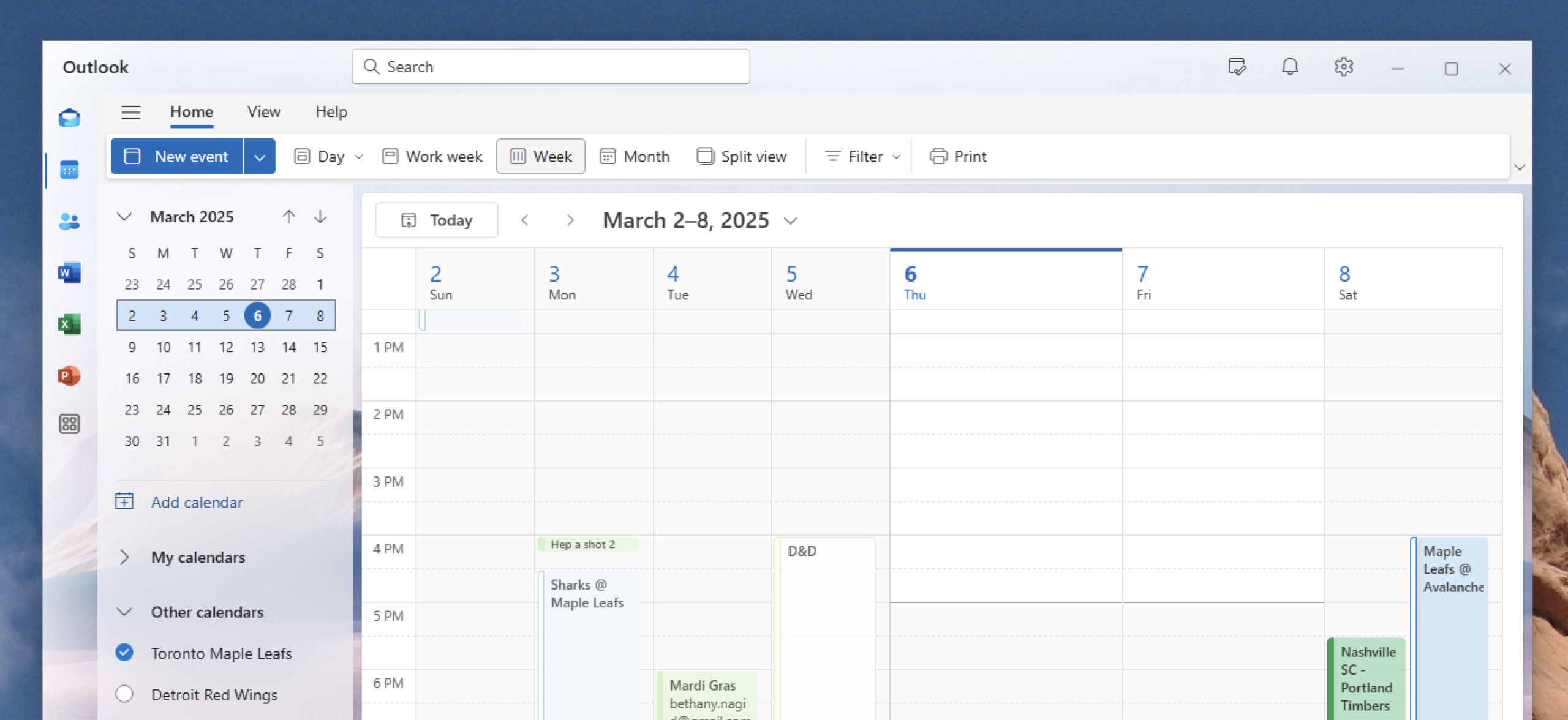Viewport: 1568px width, 720px height.
Task: Launch Excel from the sidebar
Action: click(x=69, y=324)
